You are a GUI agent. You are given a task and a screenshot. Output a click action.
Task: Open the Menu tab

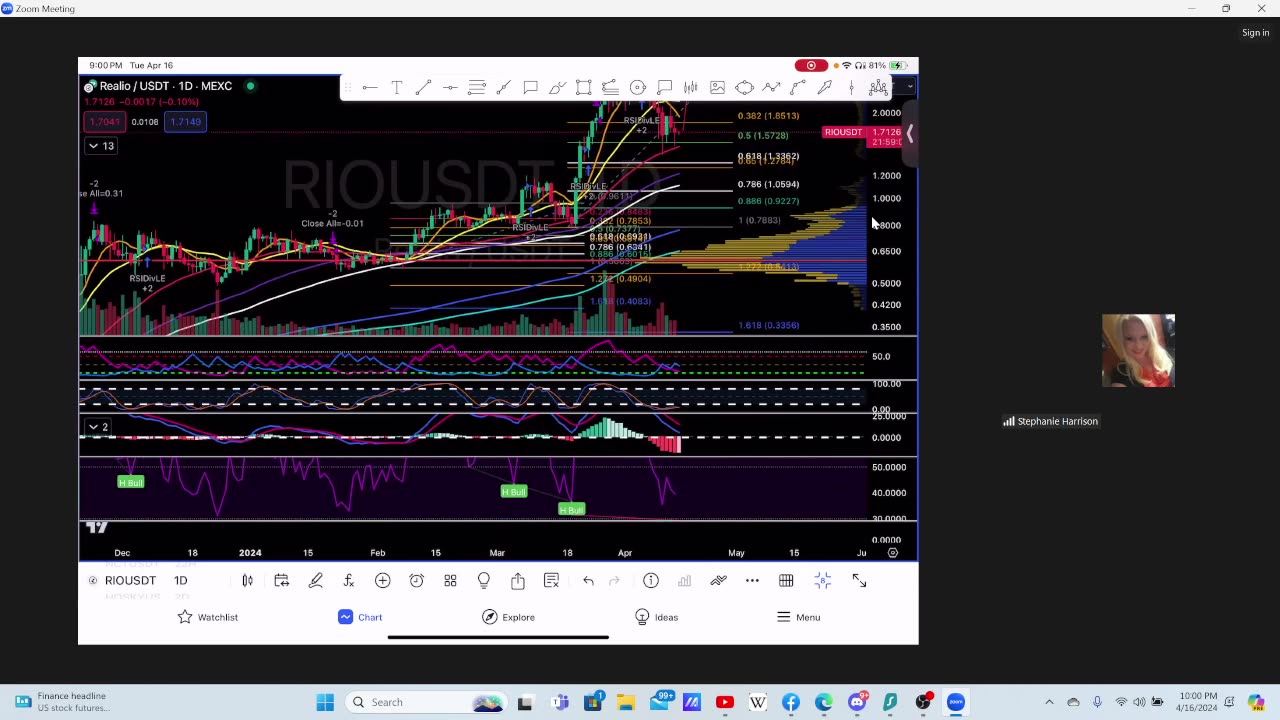coord(799,617)
